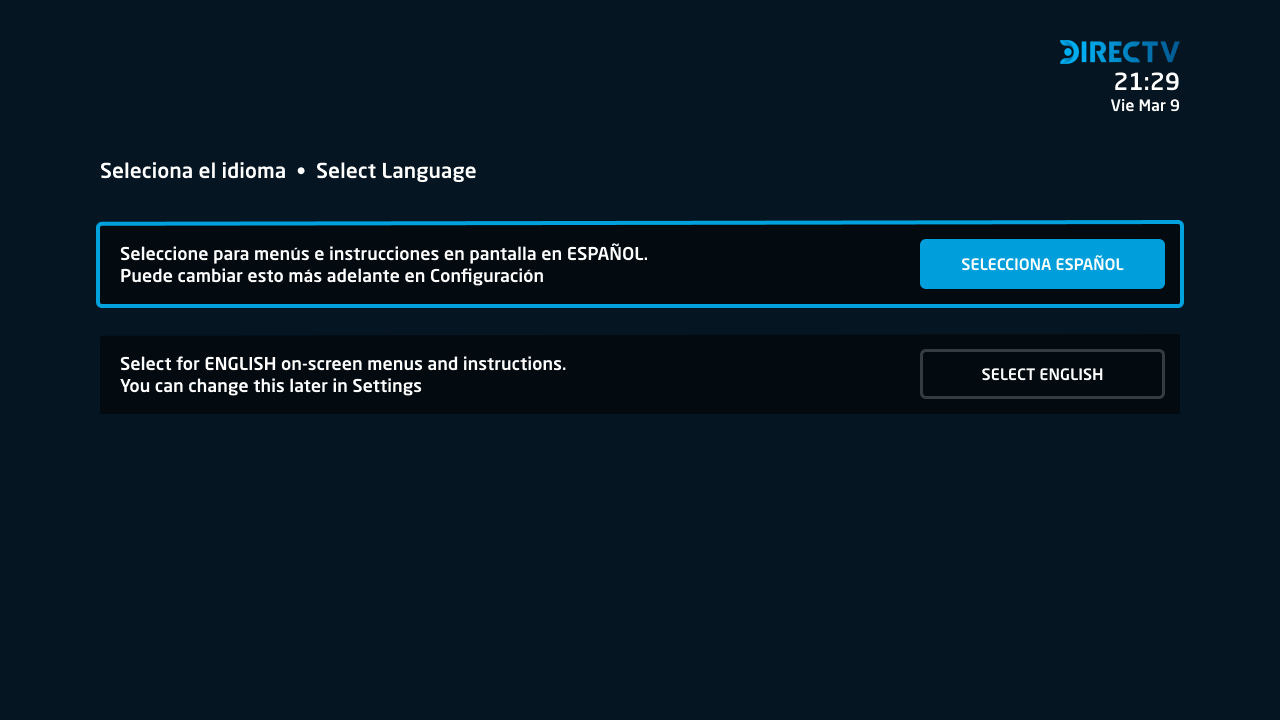Click the 21:29 clock display
This screenshot has height=720, width=1280.
[1147, 82]
